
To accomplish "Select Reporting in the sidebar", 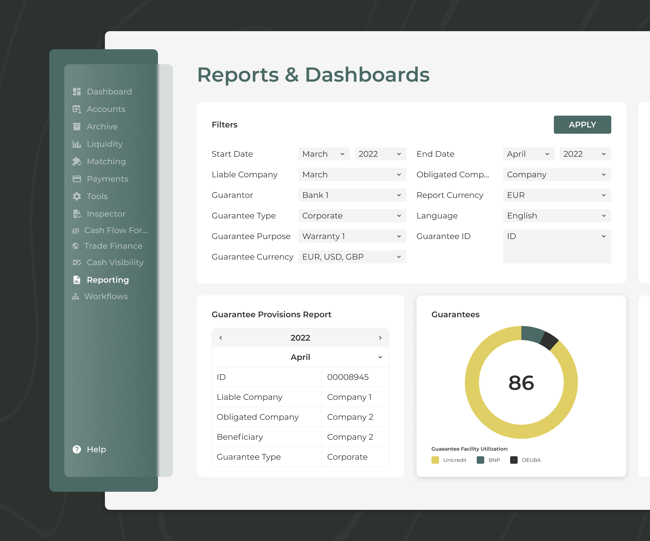I will (108, 280).
